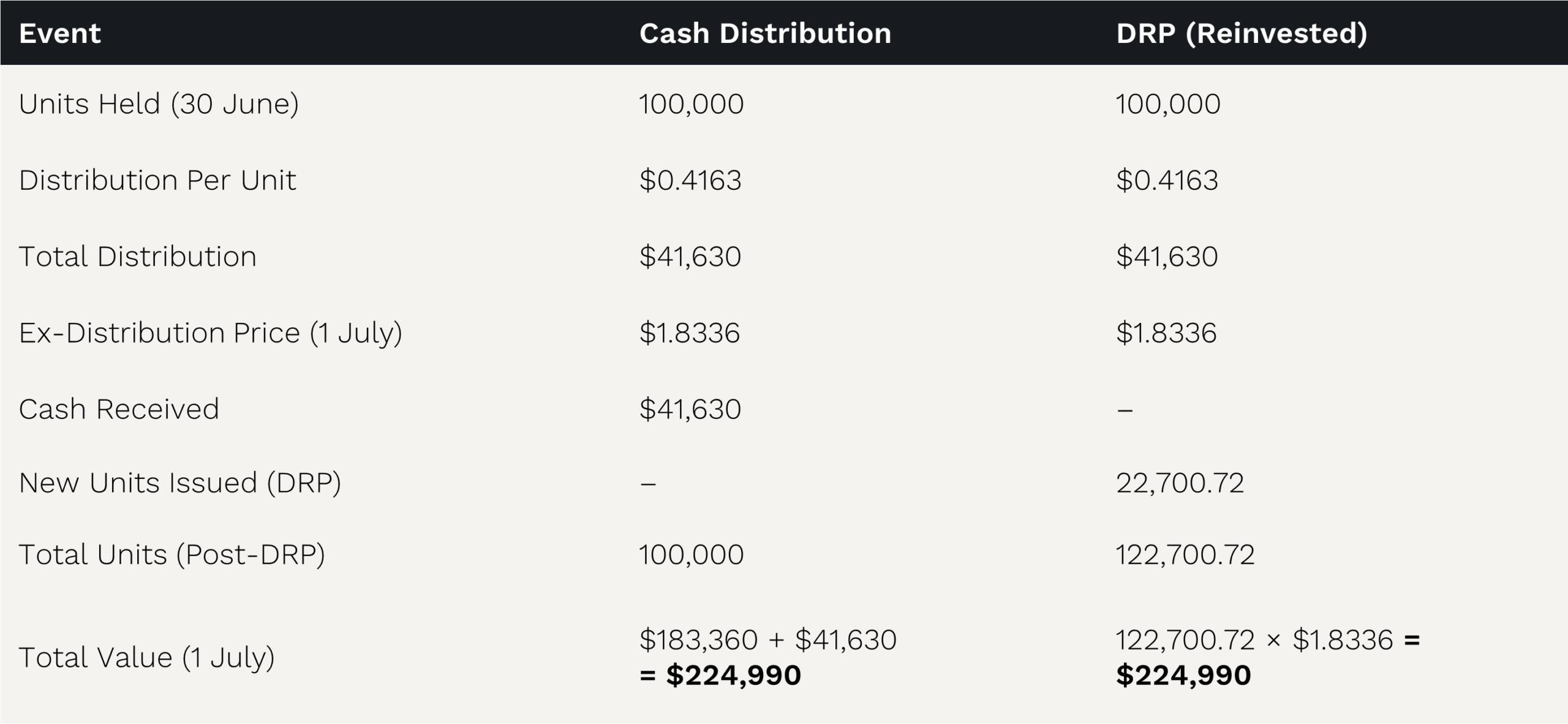Click the New Units Issued (DRP) label

pyautogui.click(x=180, y=483)
